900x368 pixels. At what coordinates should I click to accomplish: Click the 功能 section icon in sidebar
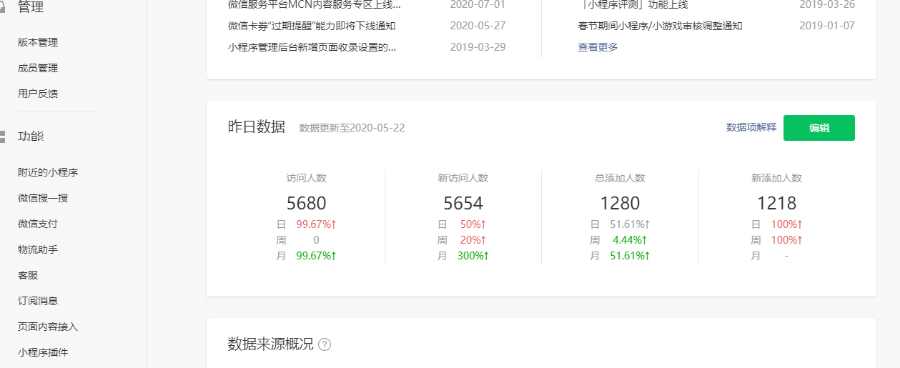pos(3,137)
